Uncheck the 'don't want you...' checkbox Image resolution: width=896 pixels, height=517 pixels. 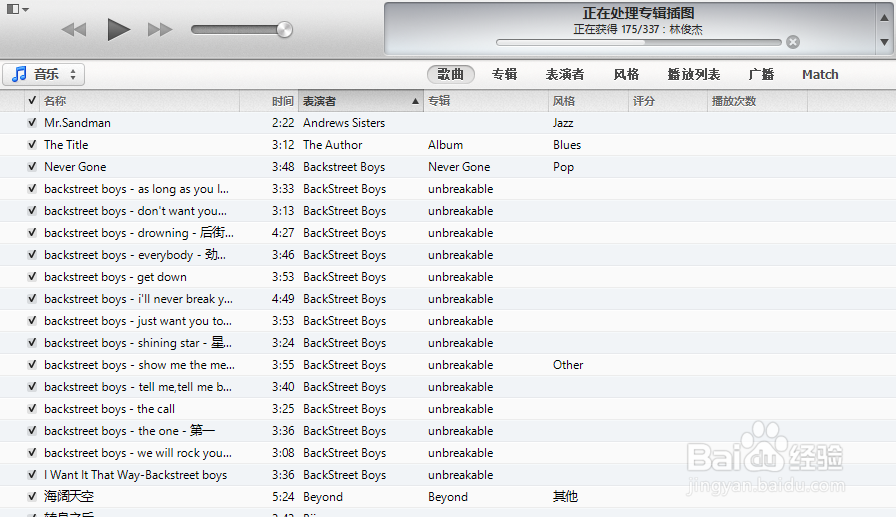click(x=32, y=211)
